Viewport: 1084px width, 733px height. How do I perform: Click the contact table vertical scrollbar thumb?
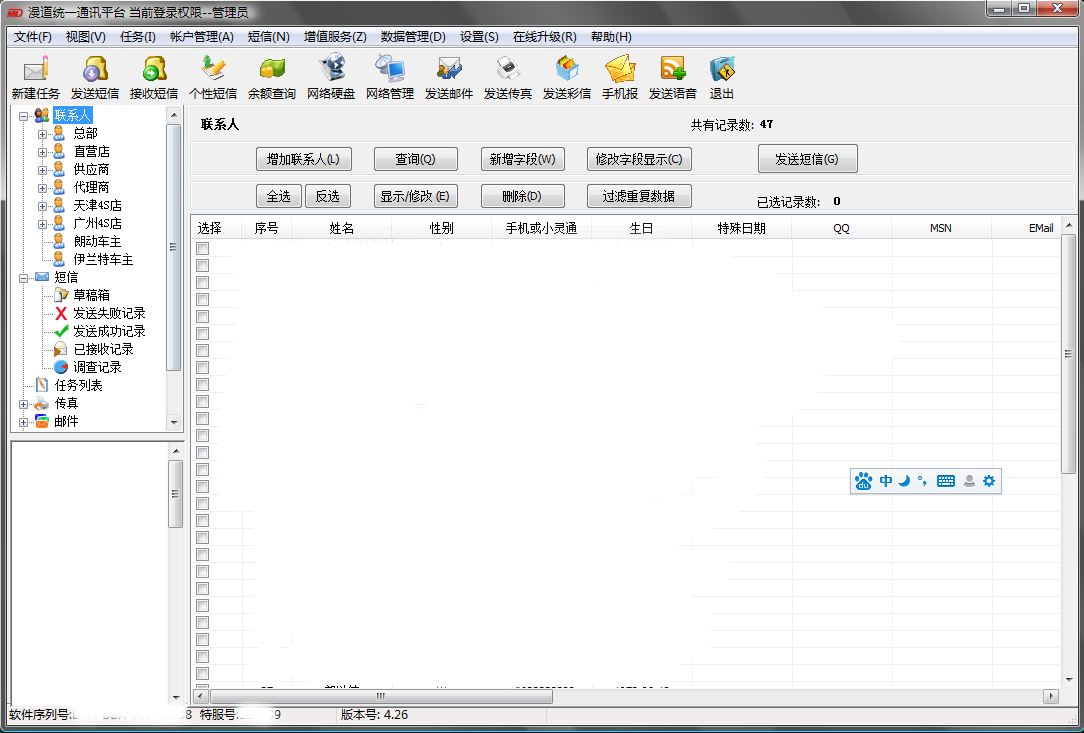pos(1068,354)
